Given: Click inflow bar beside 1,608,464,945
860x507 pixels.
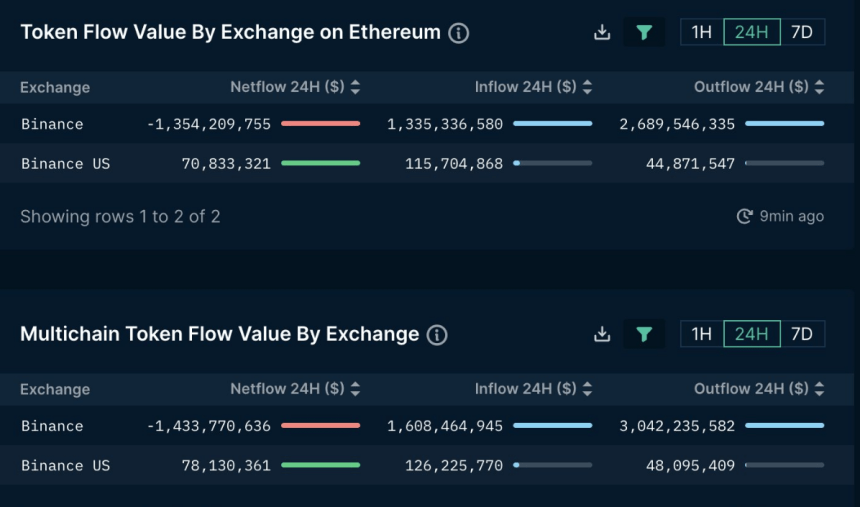Looking at the screenshot, I should [x=552, y=425].
